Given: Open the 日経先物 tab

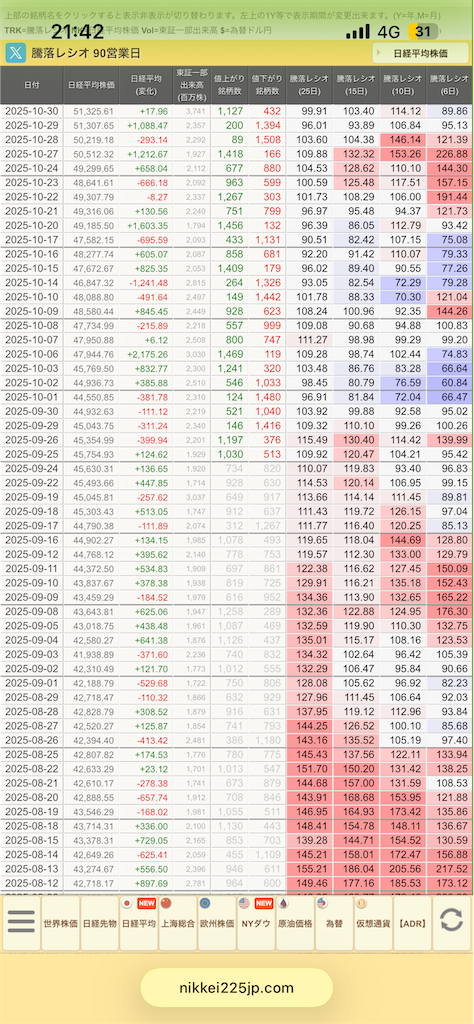Looking at the screenshot, I should (99, 923).
